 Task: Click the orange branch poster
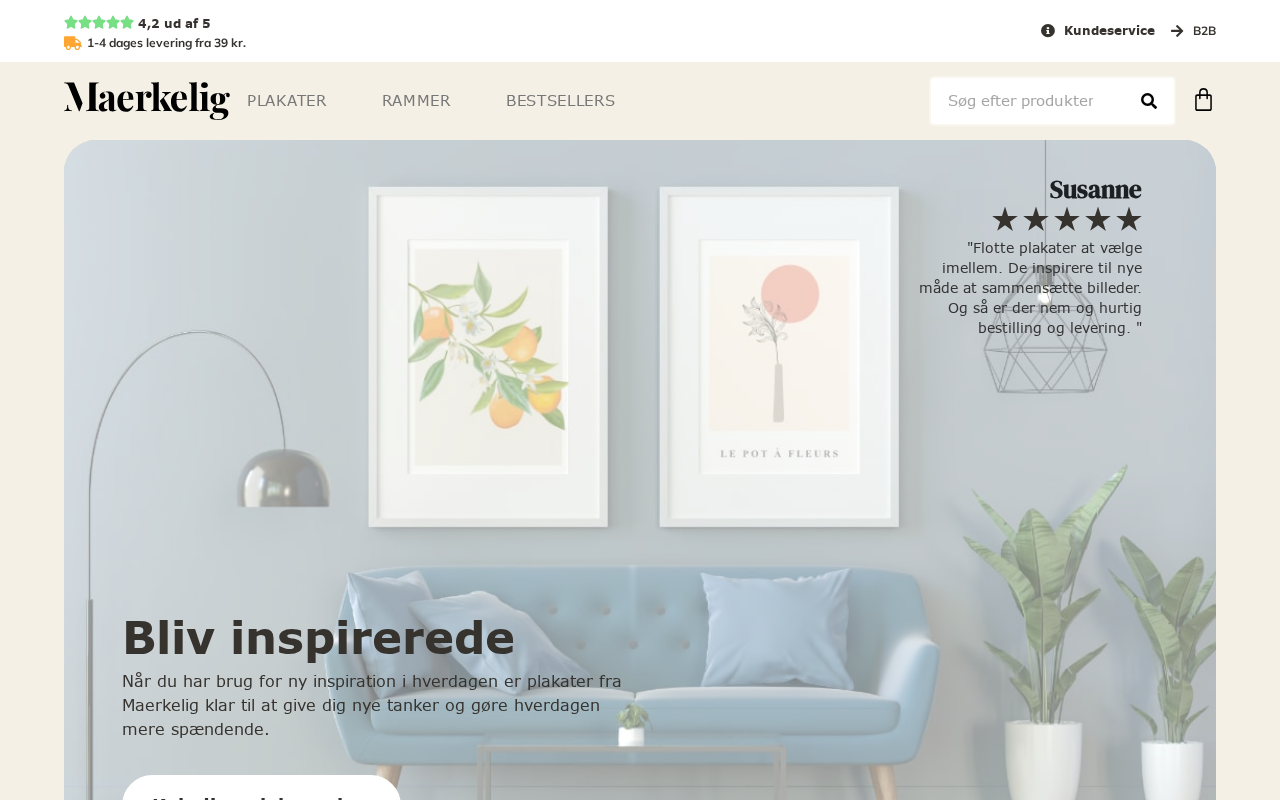click(488, 357)
